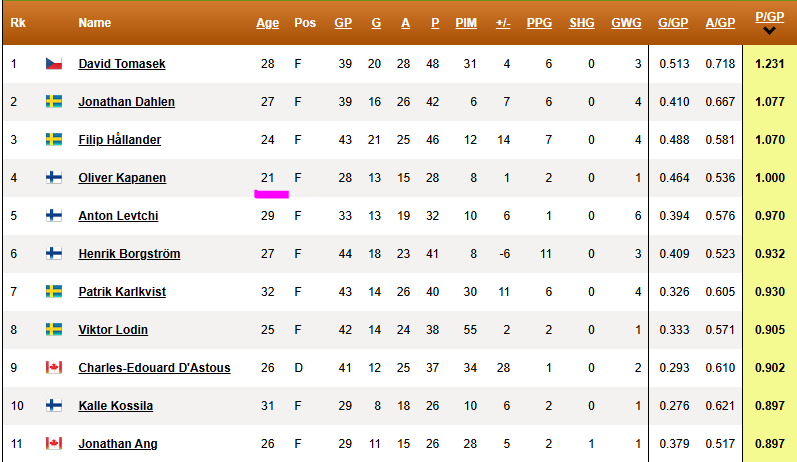The image size is (797, 462).
Task: Open David Tomasek's player page
Action: click(122, 64)
